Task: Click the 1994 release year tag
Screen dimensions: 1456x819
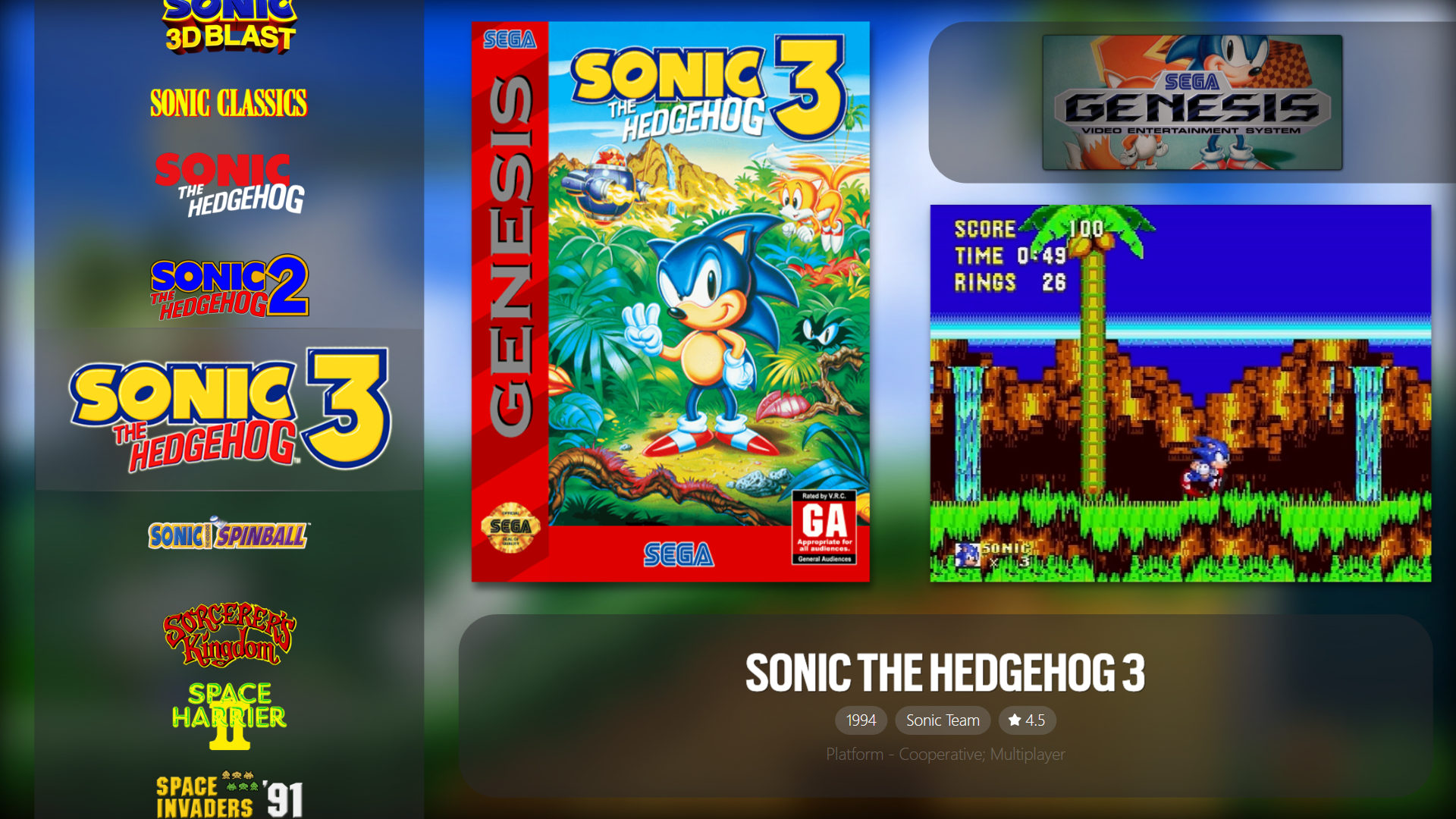Action: [x=861, y=720]
